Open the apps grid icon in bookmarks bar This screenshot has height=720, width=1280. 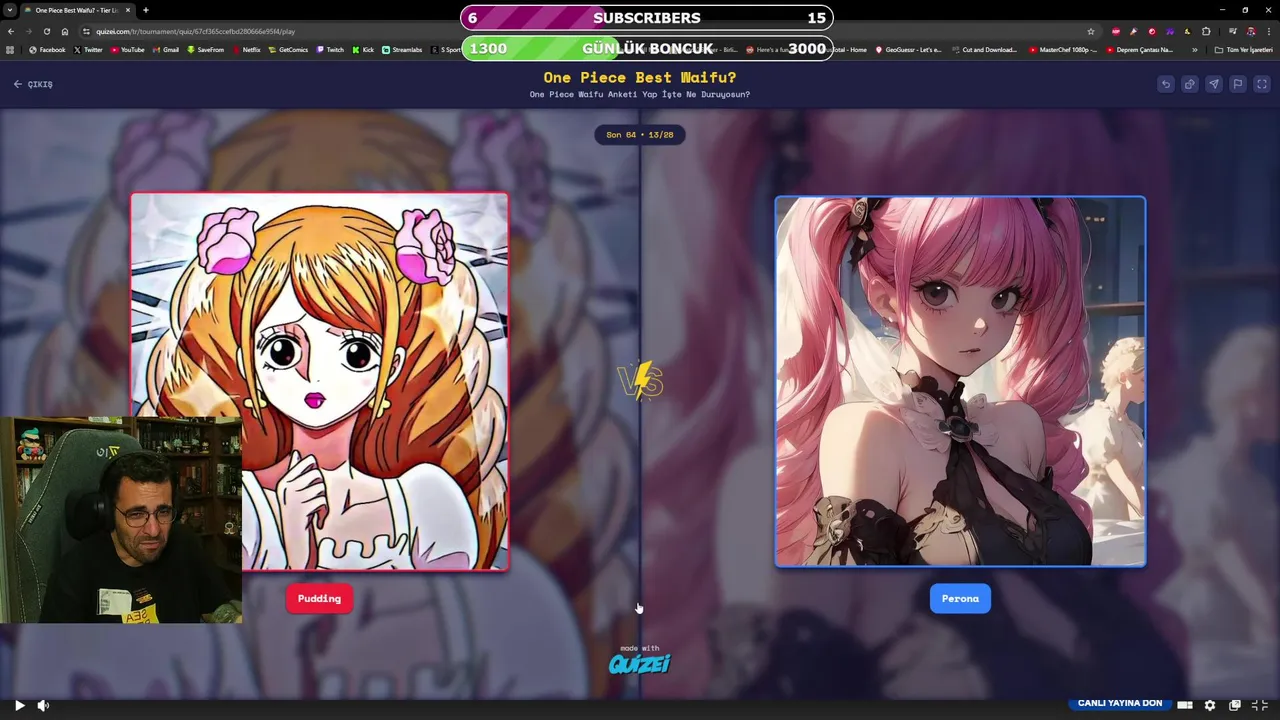tap(10, 49)
